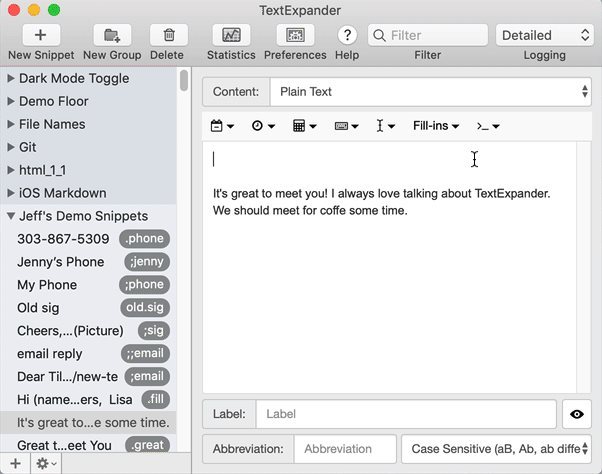
Task: Toggle label preview eye button
Action: (x=577, y=414)
